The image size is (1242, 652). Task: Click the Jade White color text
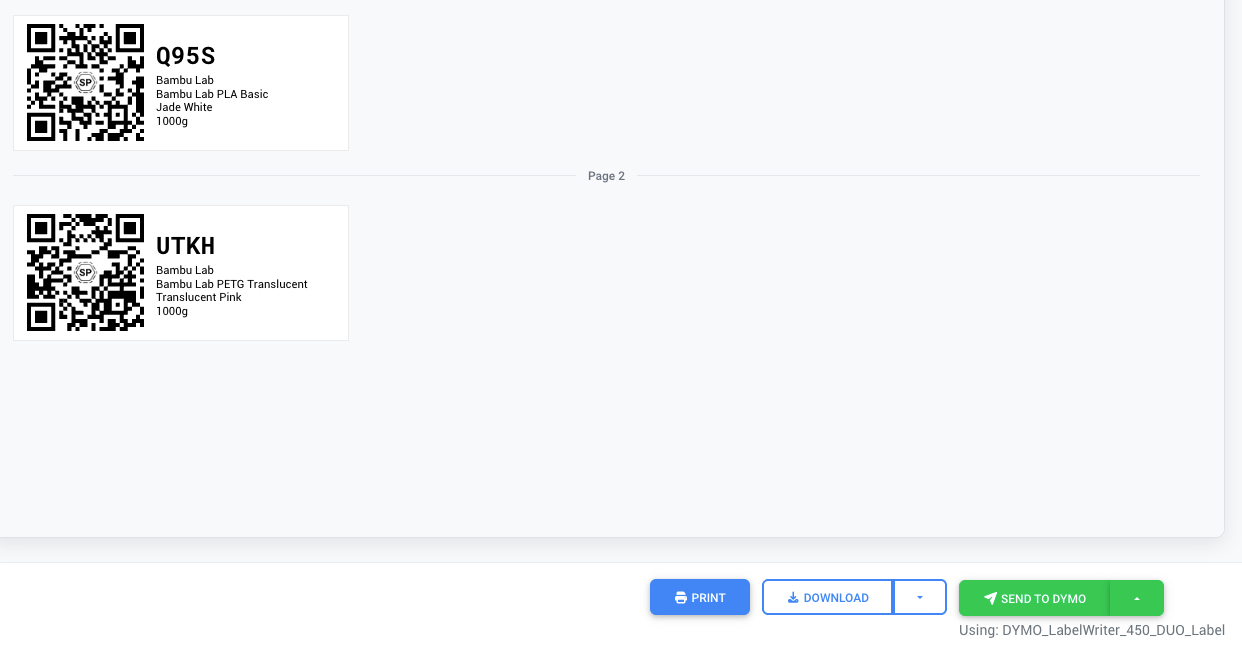(184, 107)
